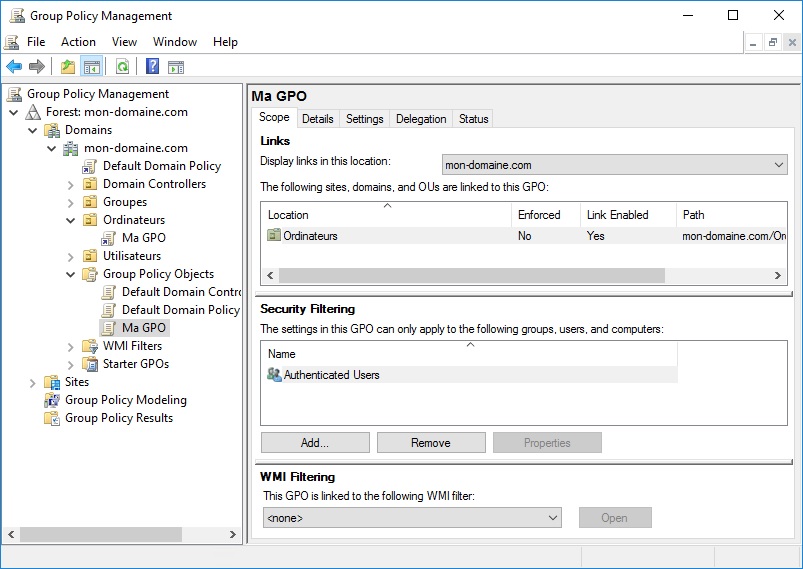The width and height of the screenshot is (803, 569).
Task: Collapse the Group Policy Objects node
Action: coord(71,275)
